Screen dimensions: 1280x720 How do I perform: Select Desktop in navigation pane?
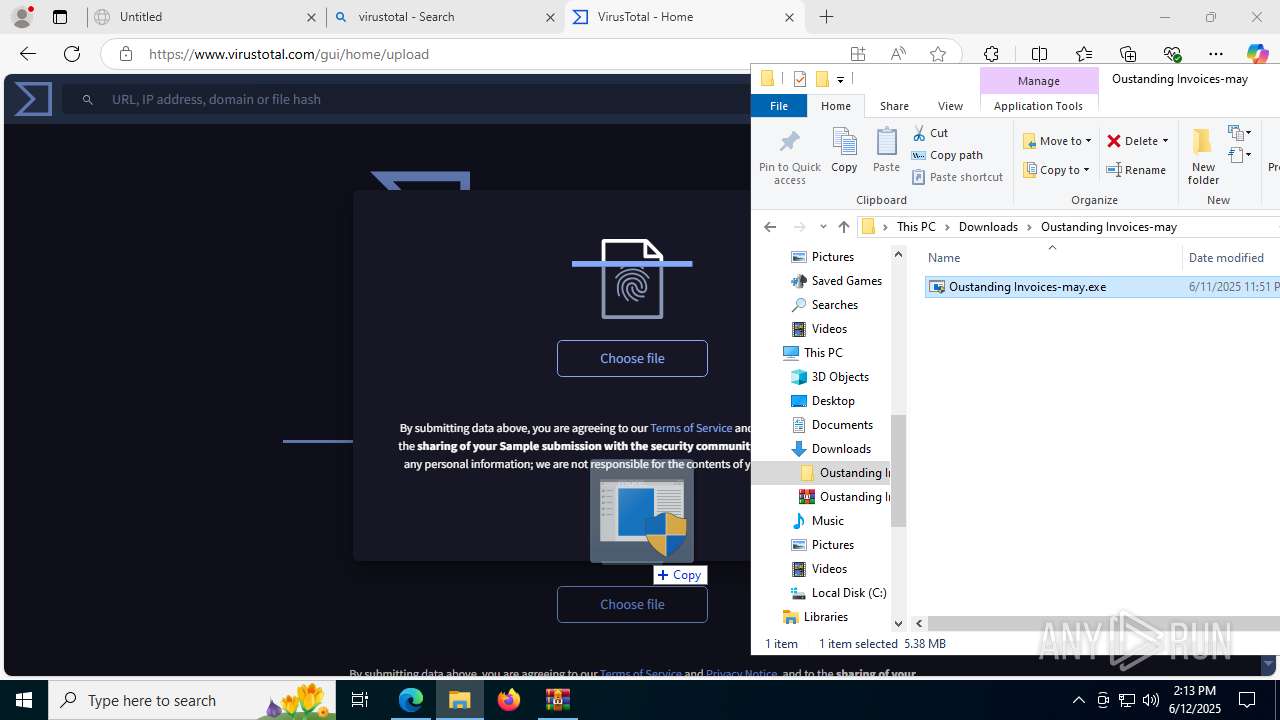coord(833,401)
